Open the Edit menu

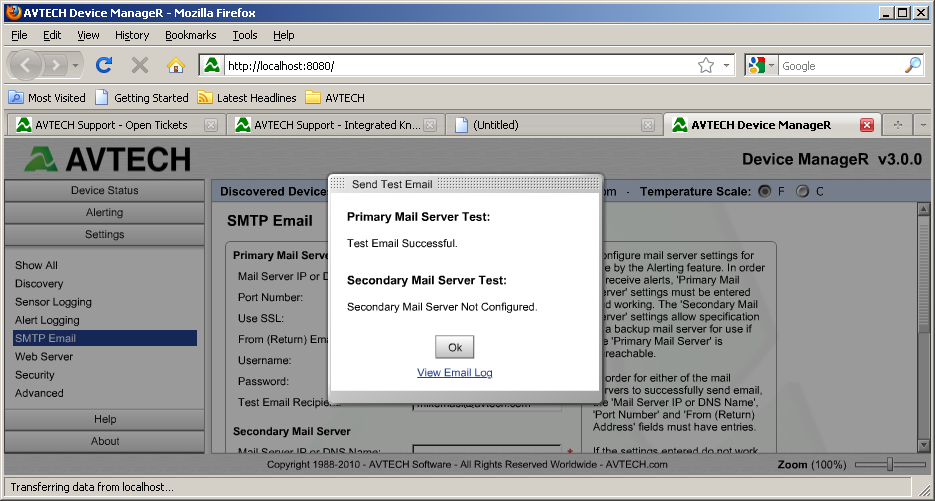[x=52, y=35]
